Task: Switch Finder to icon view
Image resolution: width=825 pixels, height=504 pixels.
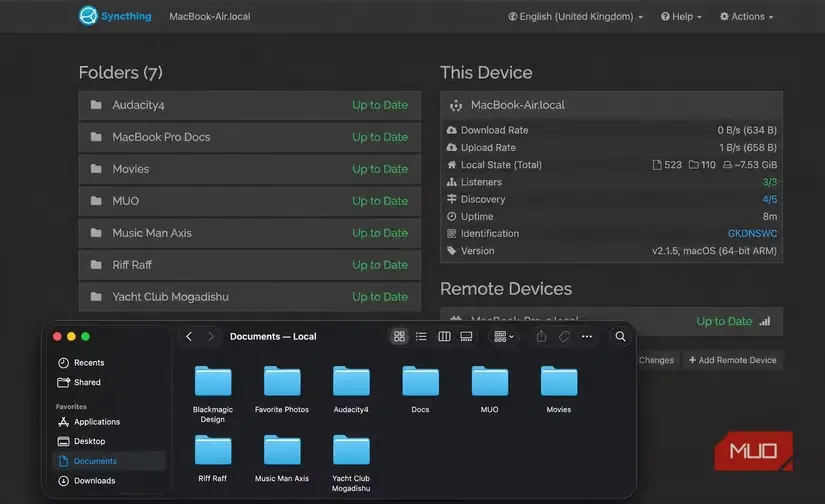Action: pyautogui.click(x=399, y=336)
